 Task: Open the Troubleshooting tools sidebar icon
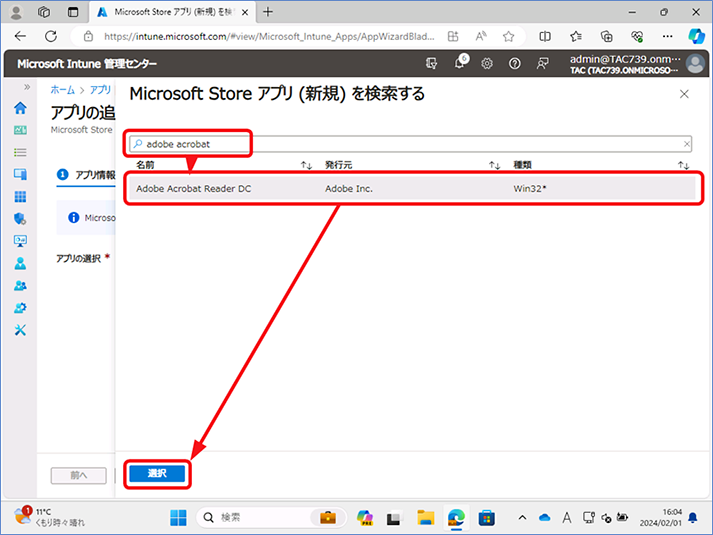(20, 330)
